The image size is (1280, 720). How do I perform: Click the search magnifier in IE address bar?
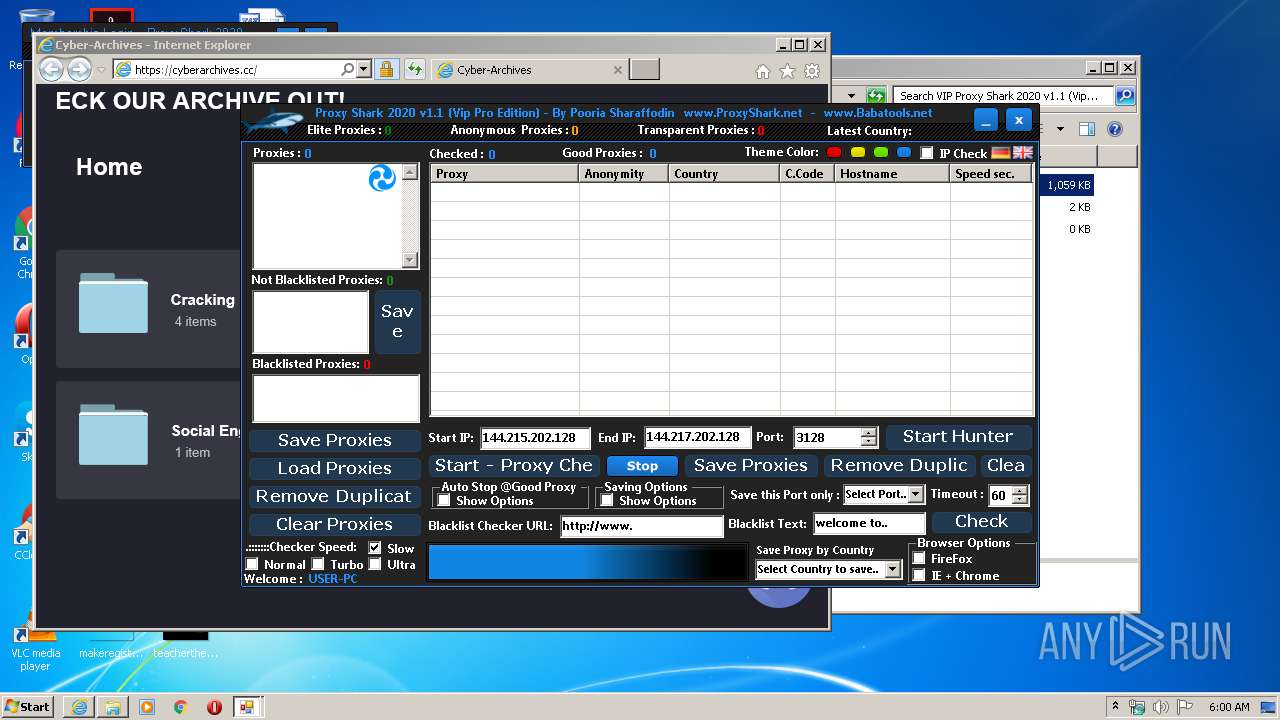pyautogui.click(x=347, y=70)
